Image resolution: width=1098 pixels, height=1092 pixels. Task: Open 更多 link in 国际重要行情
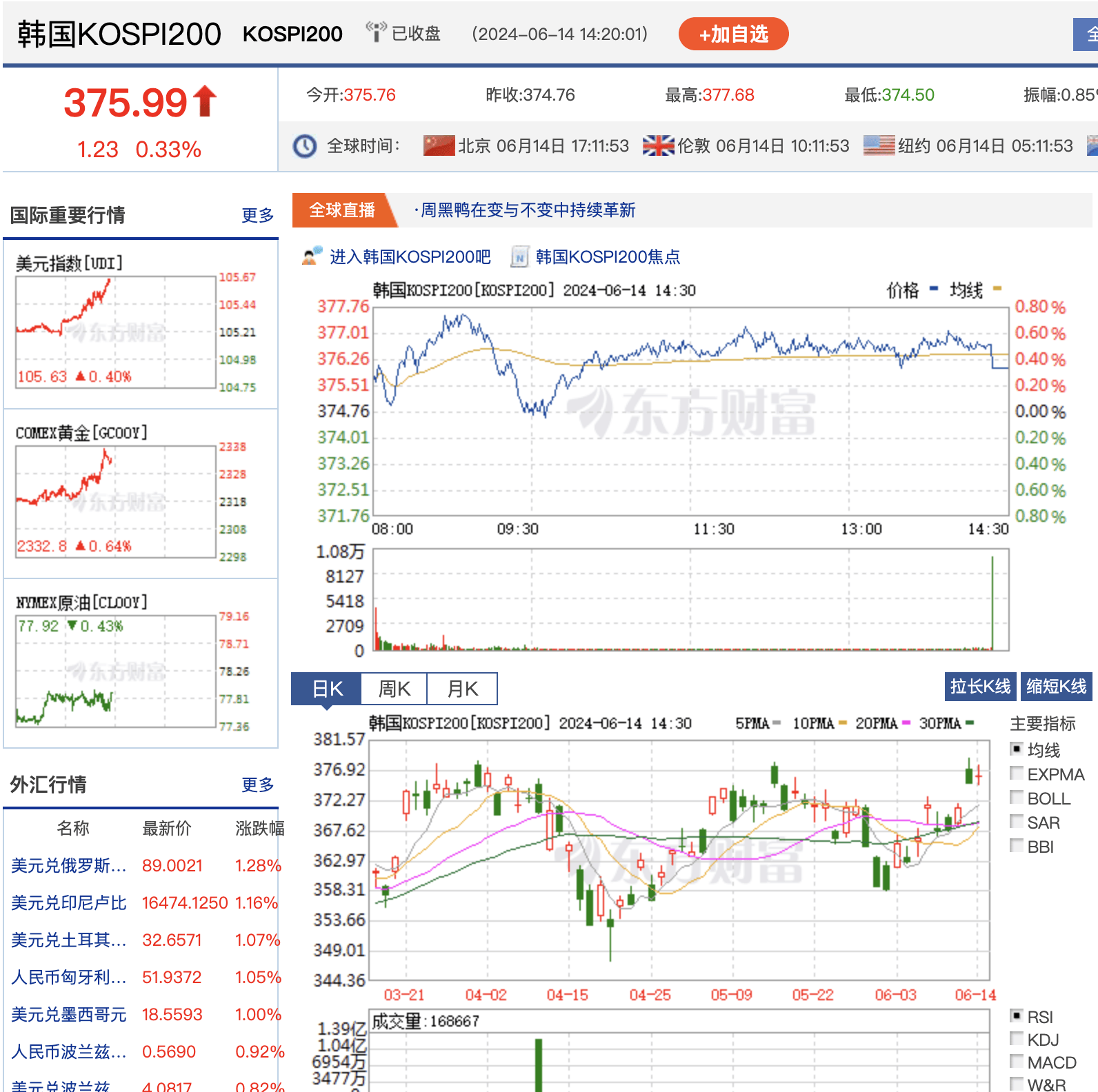257,216
